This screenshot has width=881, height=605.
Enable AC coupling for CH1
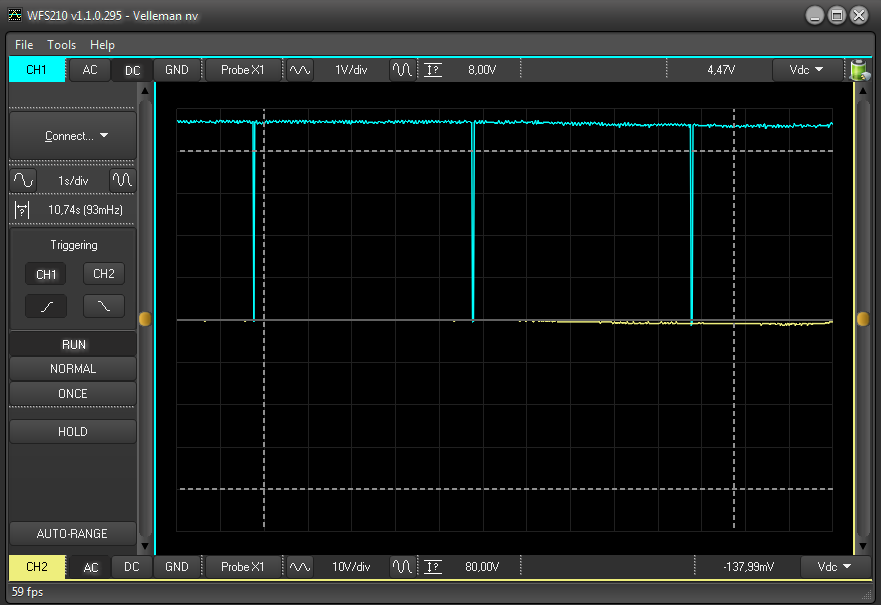pos(90,70)
